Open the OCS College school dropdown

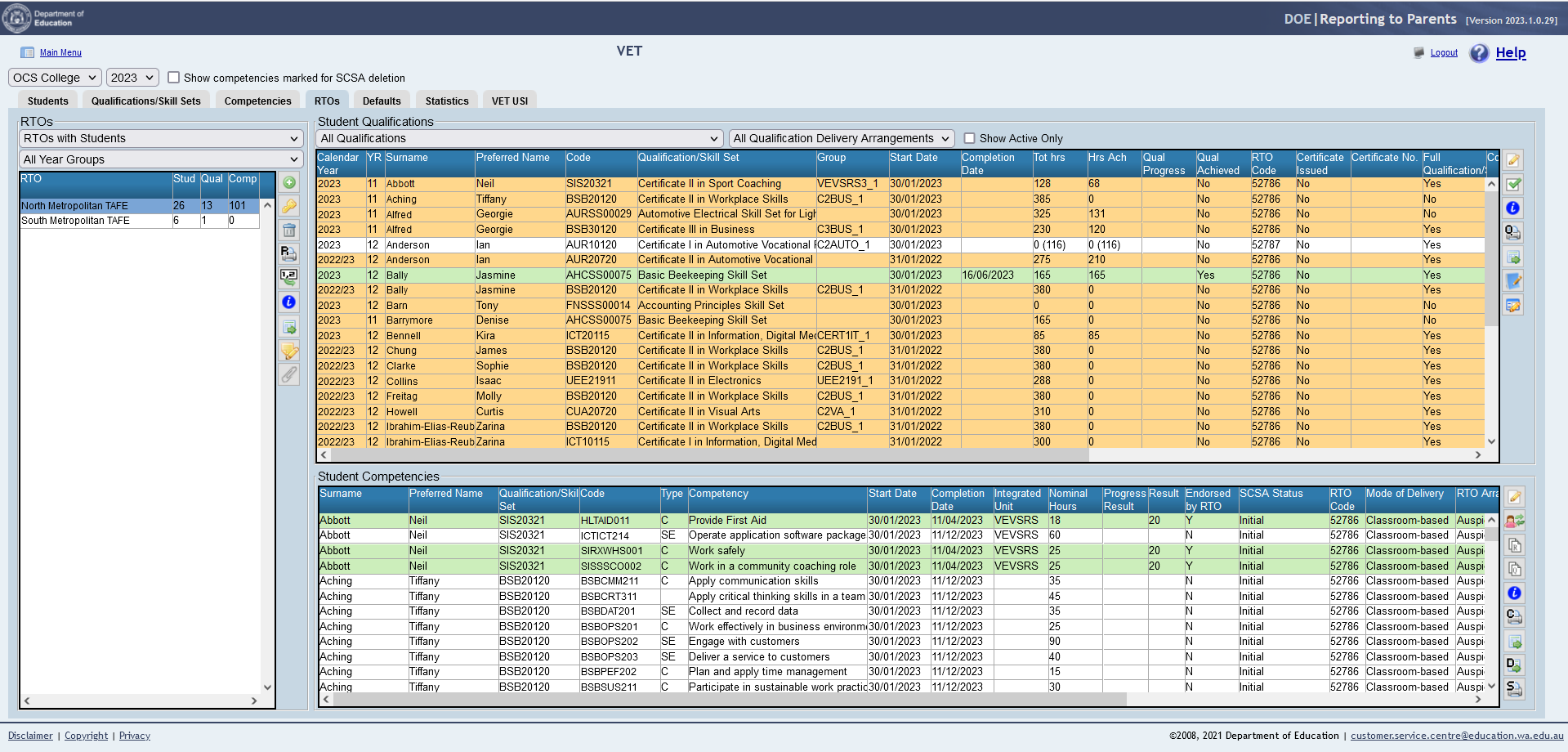[x=55, y=78]
